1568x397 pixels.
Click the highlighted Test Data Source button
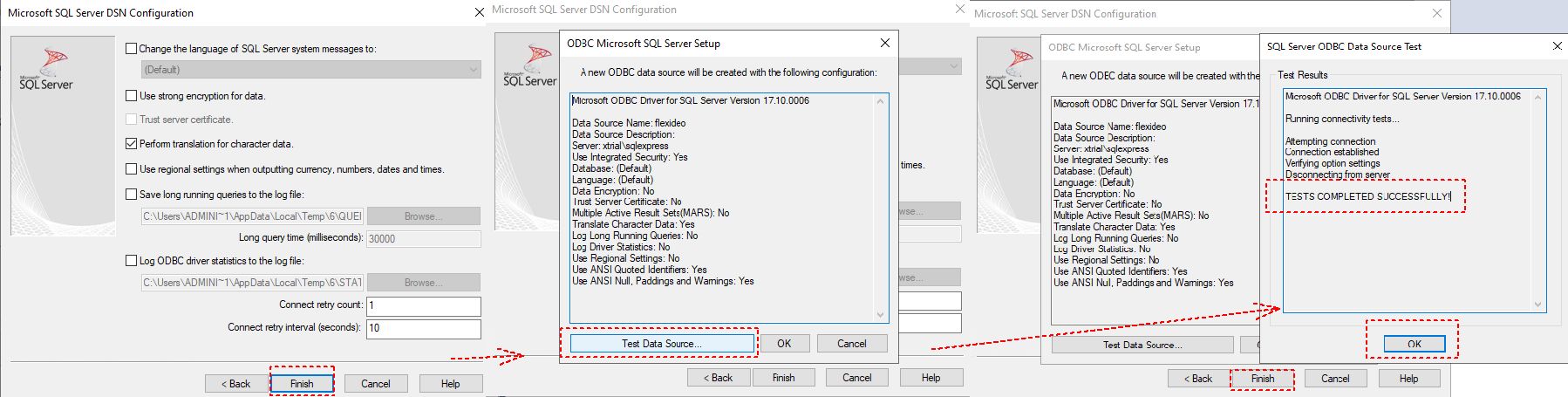click(x=661, y=344)
